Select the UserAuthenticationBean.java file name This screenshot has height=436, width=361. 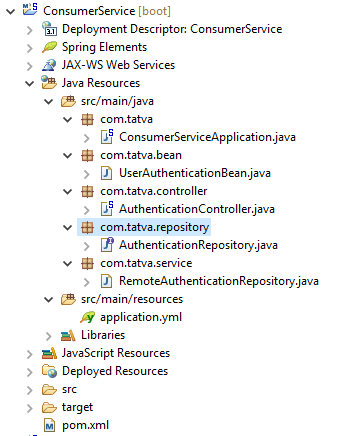coord(195,173)
